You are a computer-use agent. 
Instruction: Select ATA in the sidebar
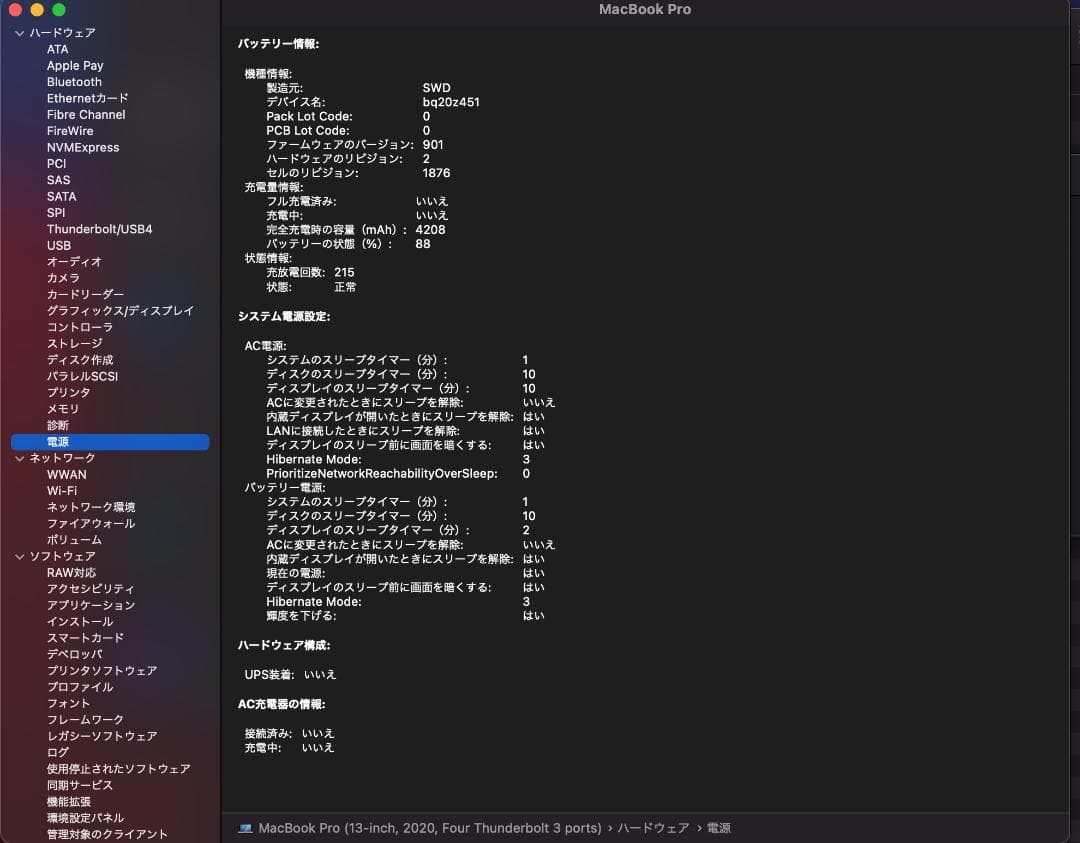point(58,50)
